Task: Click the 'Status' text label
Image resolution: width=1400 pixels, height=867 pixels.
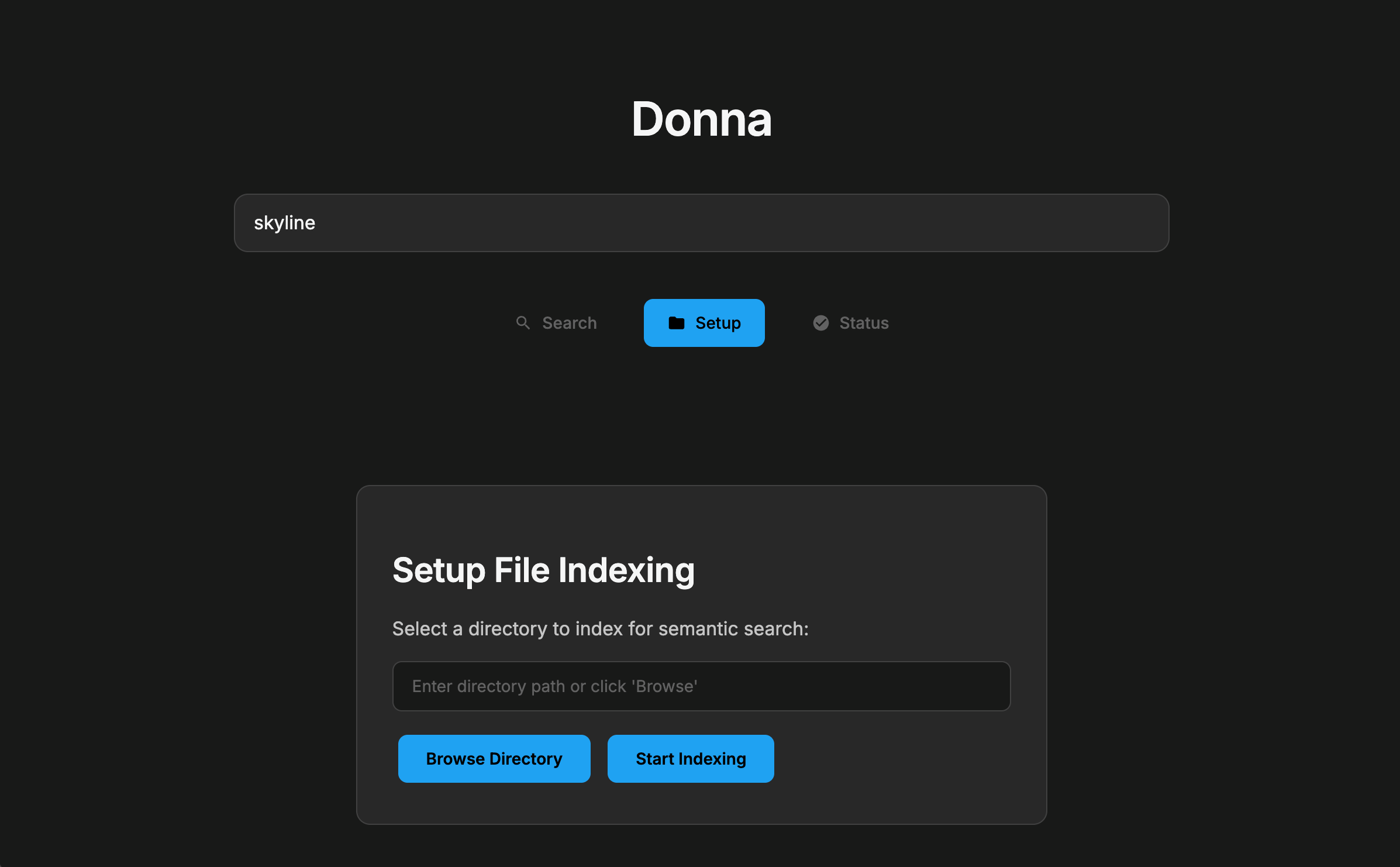Action: (864, 323)
